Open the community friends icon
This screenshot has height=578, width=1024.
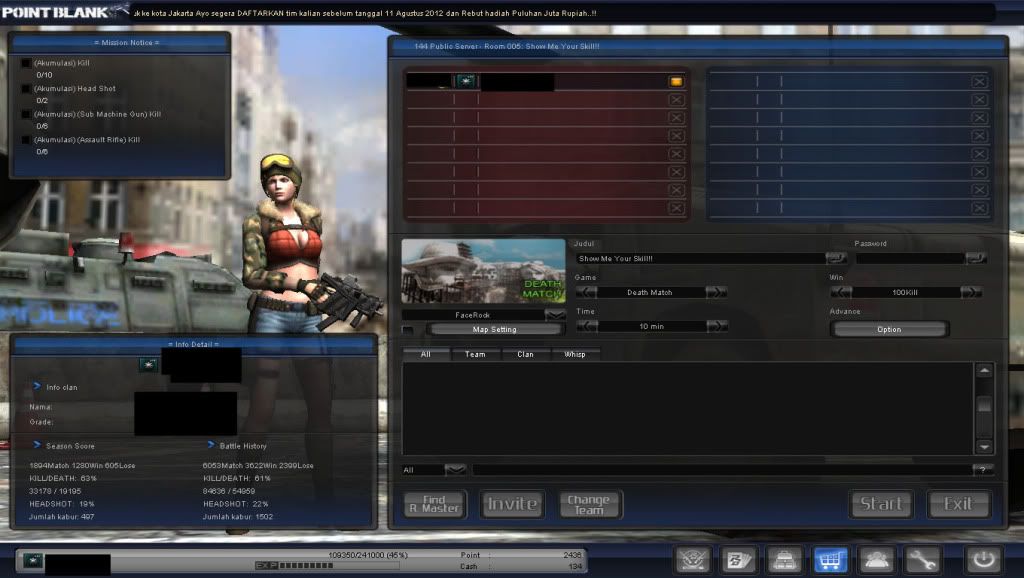pyautogui.click(x=876, y=560)
